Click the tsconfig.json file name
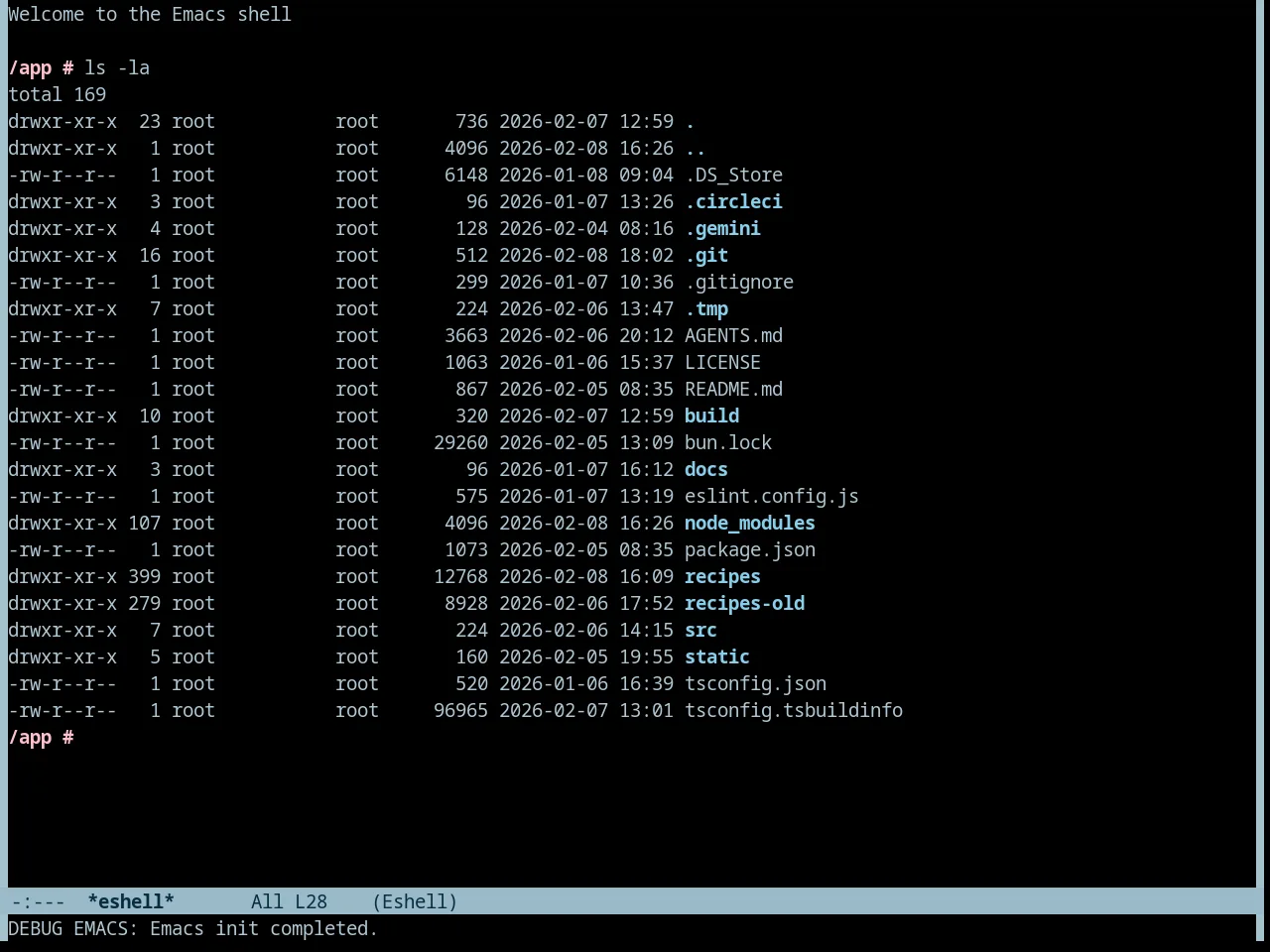Screen dimensions: 1270x952 pyautogui.click(x=755, y=683)
